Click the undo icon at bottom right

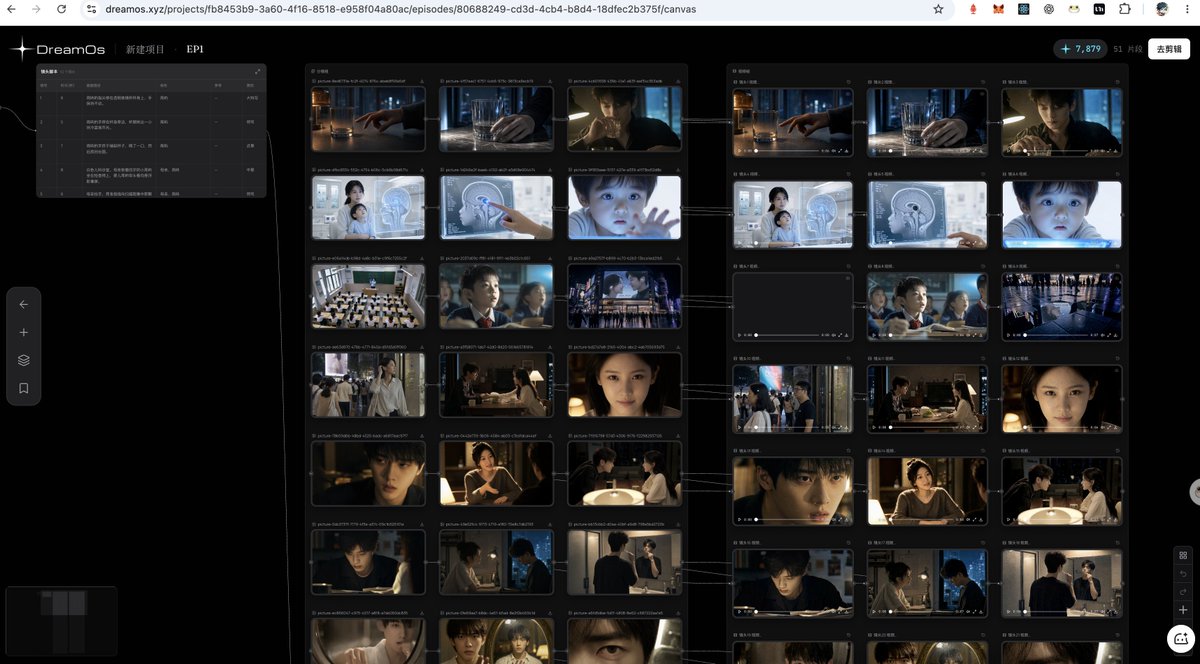(1183, 573)
